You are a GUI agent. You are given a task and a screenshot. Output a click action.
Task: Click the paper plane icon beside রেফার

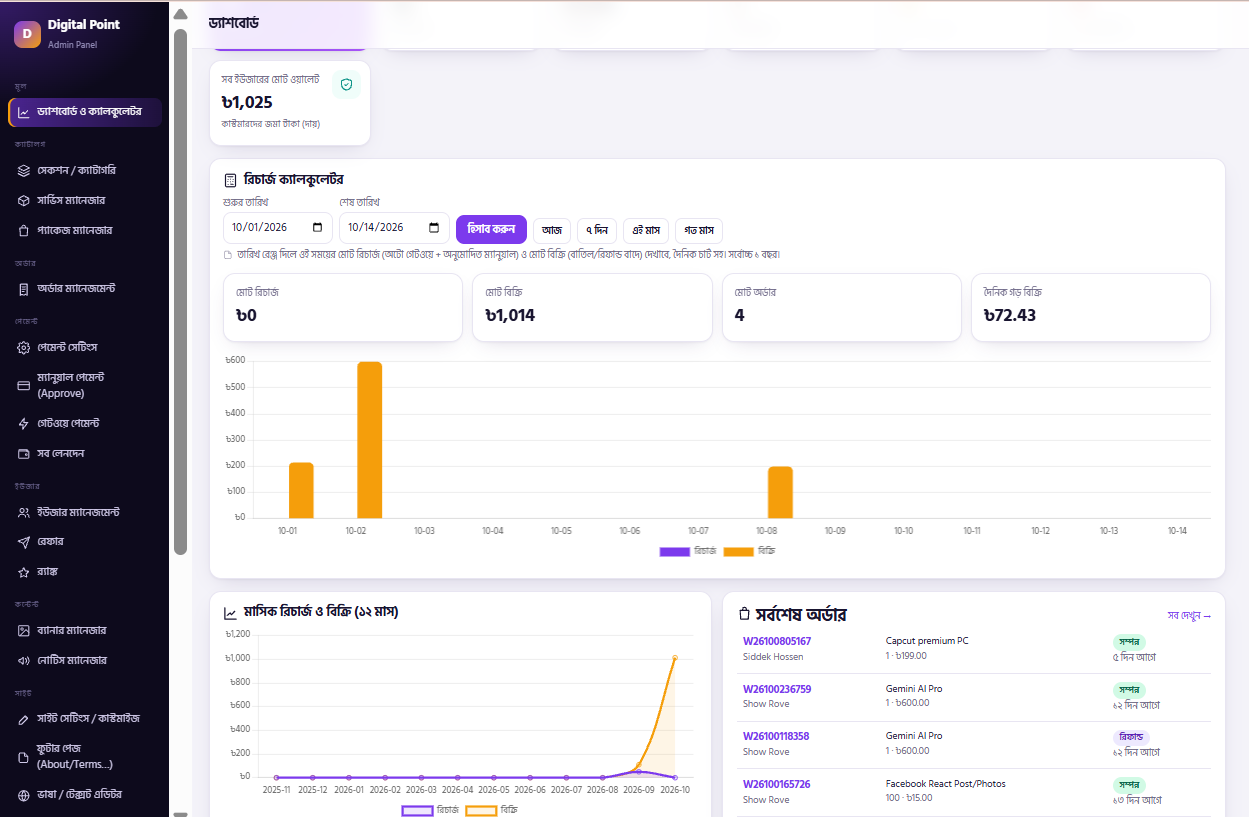click(24, 542)
